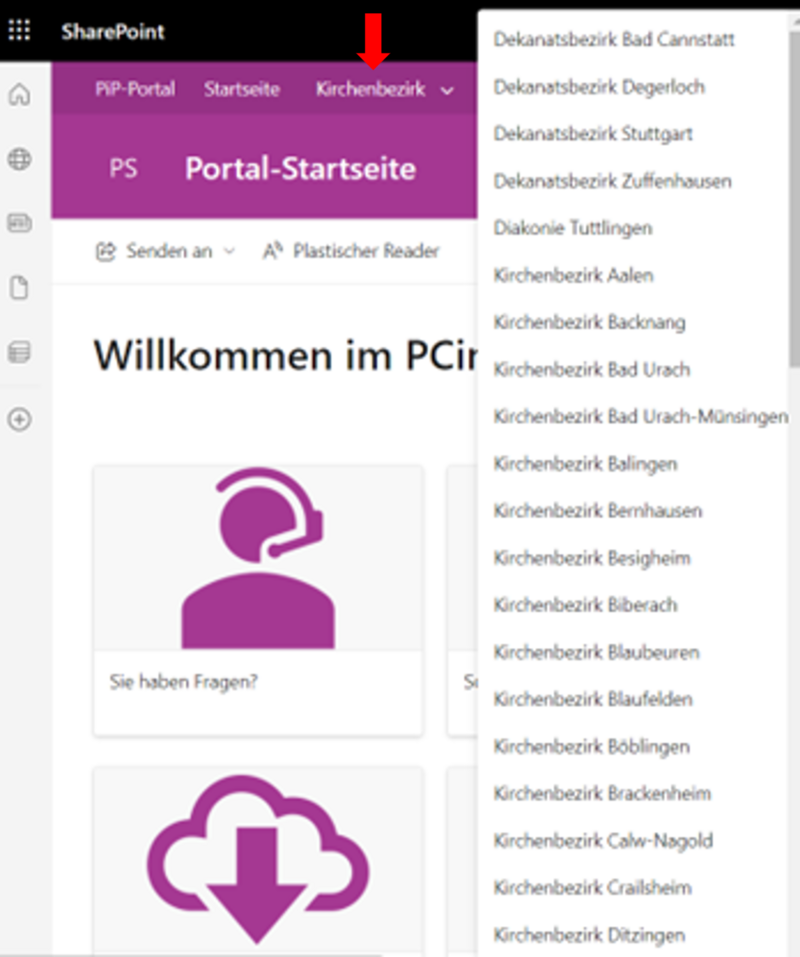Click Senden an command
This screenshot has height=957, width=800.
169,251
